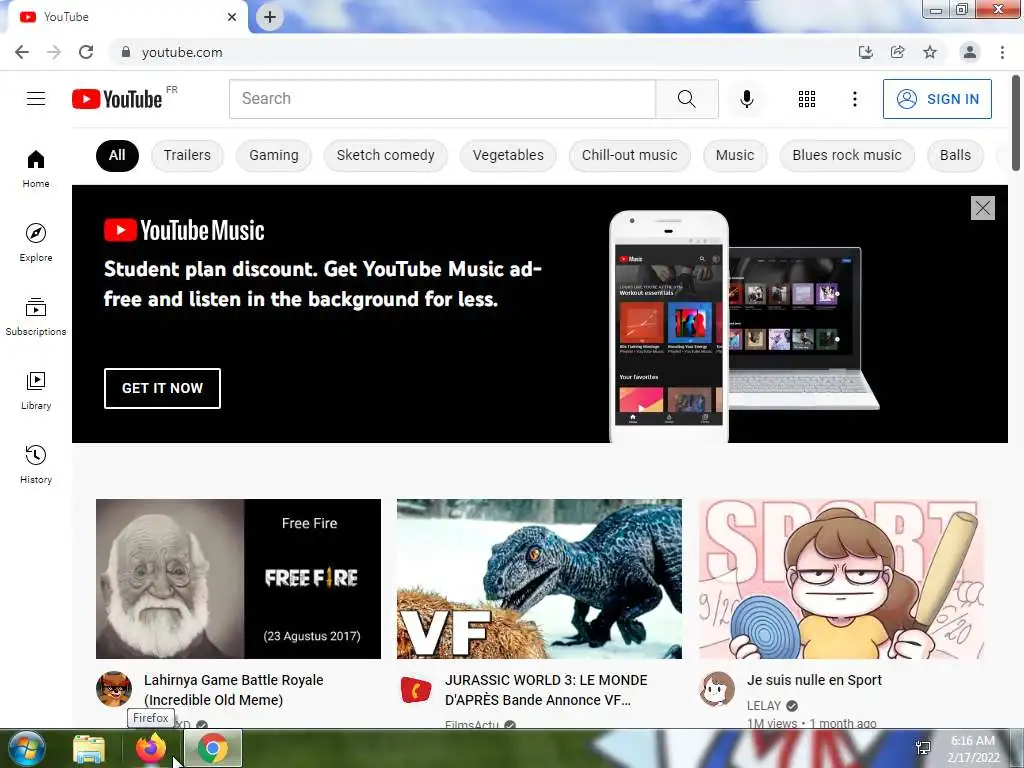
Task: Reload the page
Action: (86, 52)
